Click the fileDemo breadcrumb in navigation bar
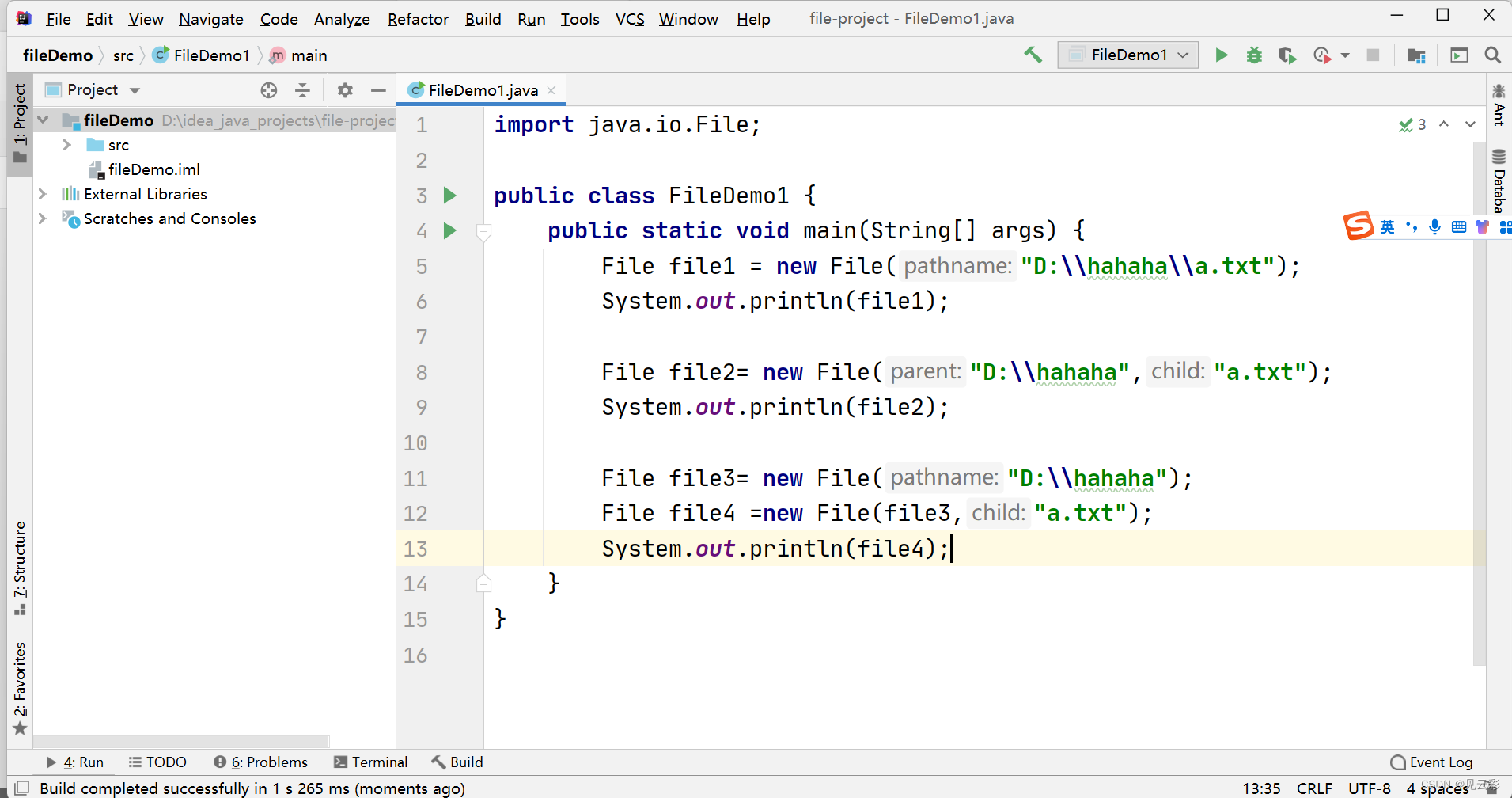Viewport: 1512px width, 798px height. tap(58, 55)
